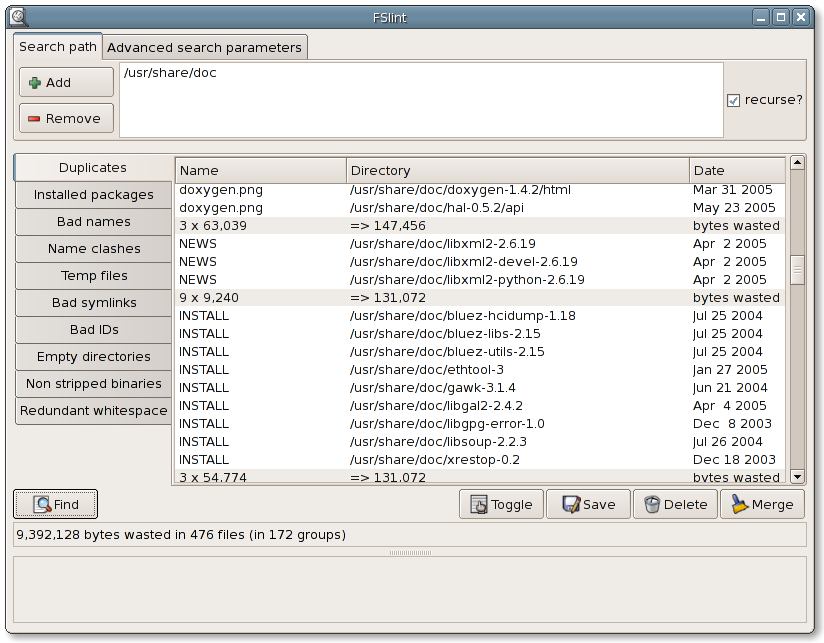Open the Non stripped binaries tab
Image resolution: width=824 pixels, height=643 pixels.
tap(94, 383)
